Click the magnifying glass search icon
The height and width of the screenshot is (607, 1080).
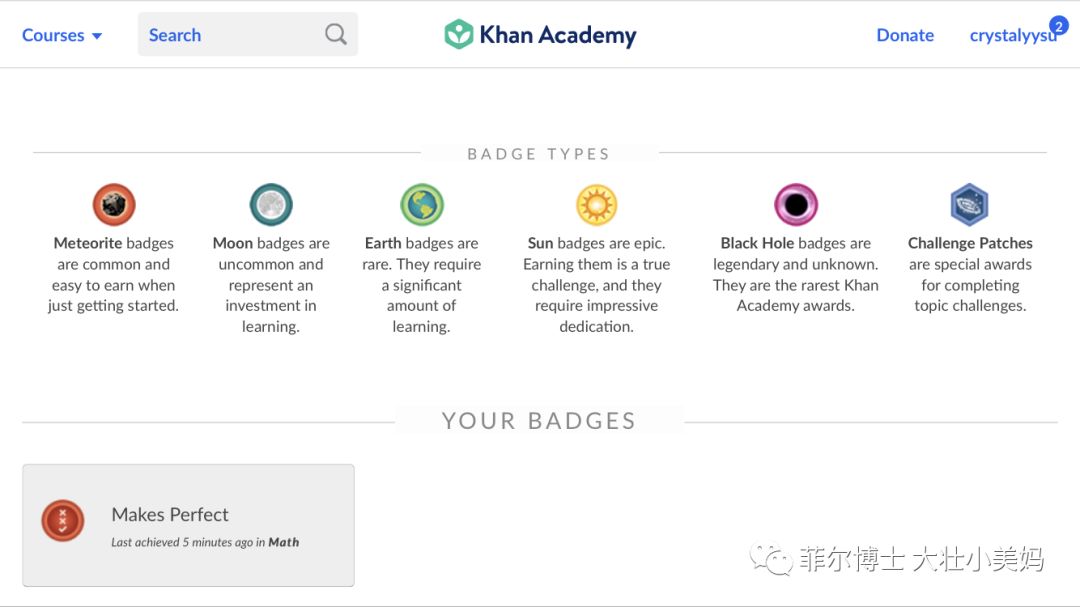click(x=335, y=34)
